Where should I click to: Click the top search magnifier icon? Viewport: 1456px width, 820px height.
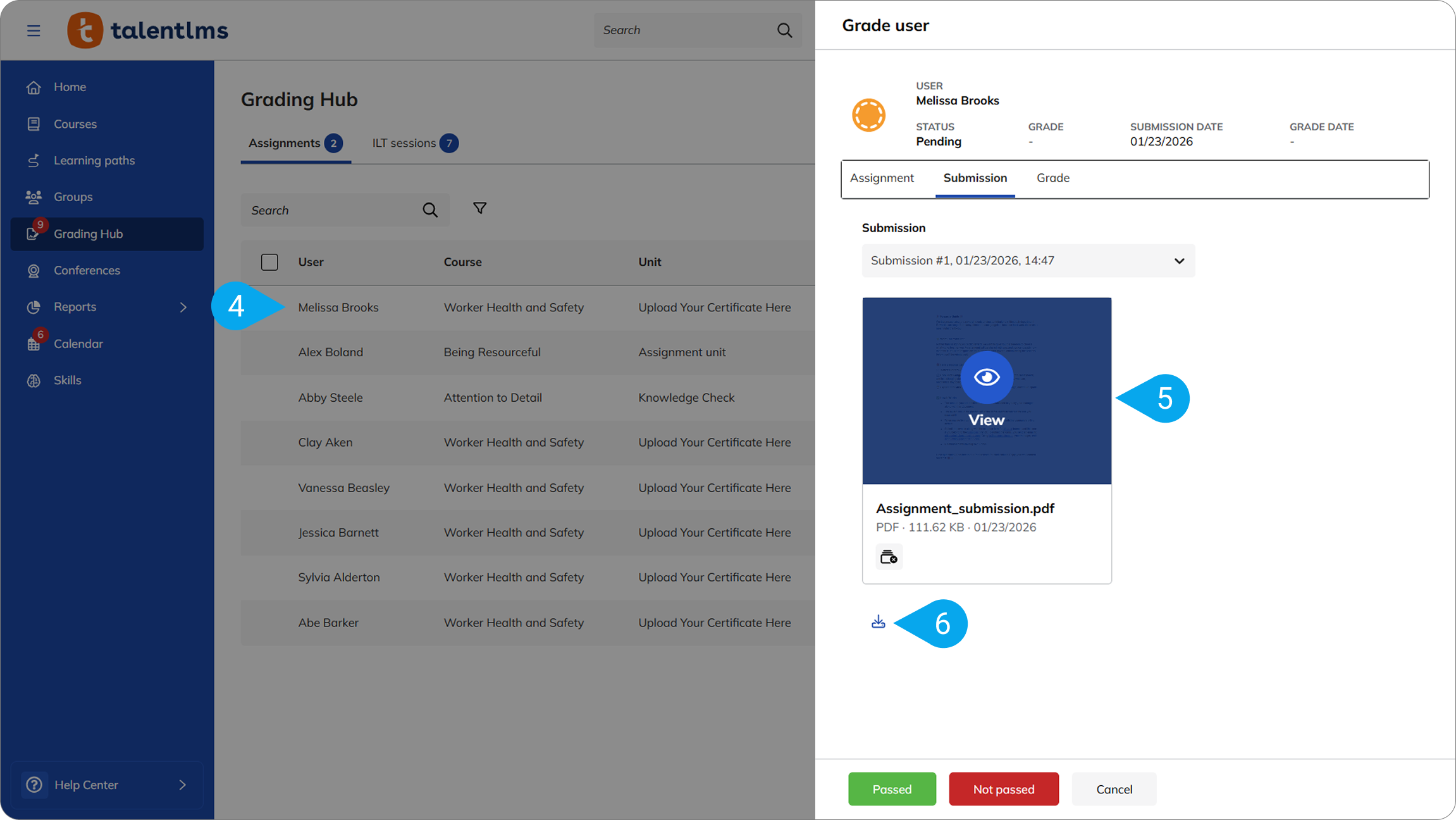784,30
